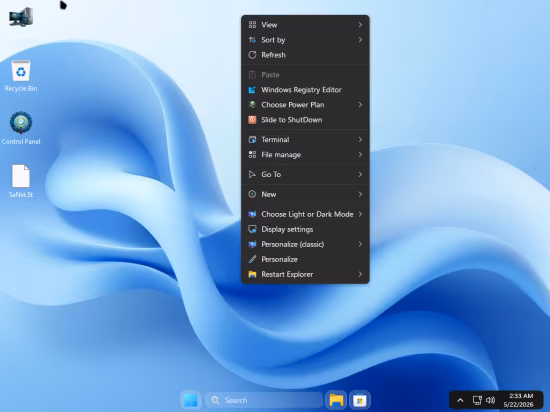
Task: Expand the Light or Dark Mode submenu arrow
Action: click(360, 214)
